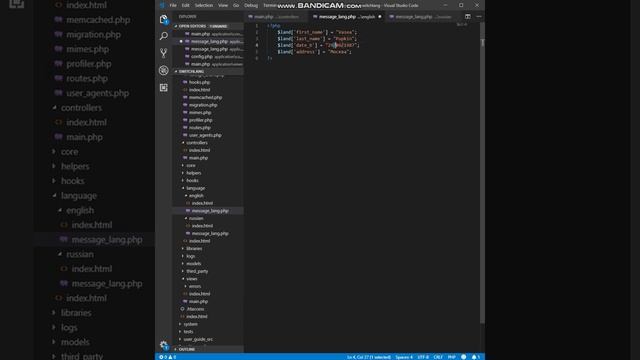
Task: Show errors and warnings from the status bar
Action: tap(167, 357)
